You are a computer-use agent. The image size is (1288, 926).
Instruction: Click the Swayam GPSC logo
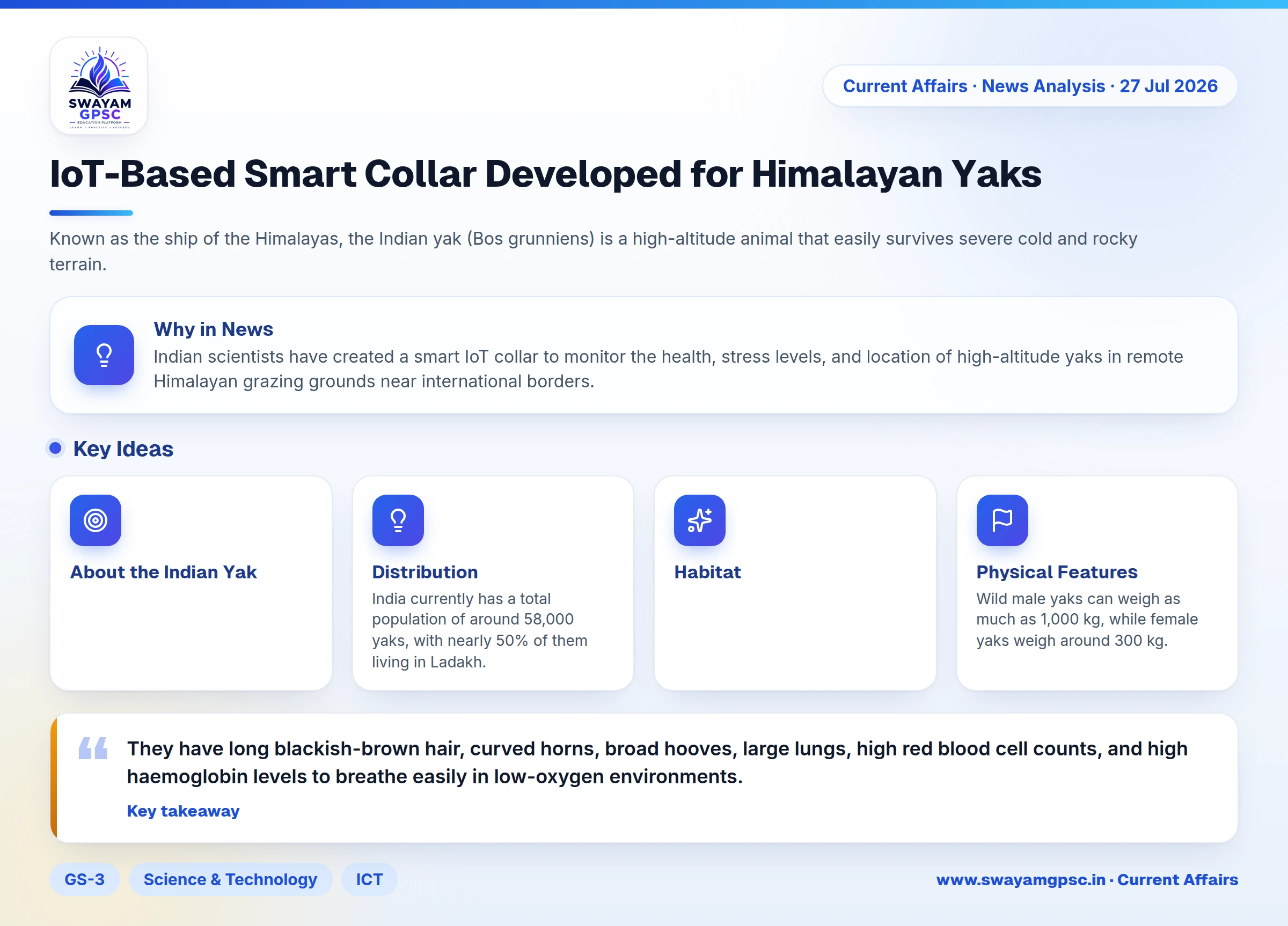99,86
